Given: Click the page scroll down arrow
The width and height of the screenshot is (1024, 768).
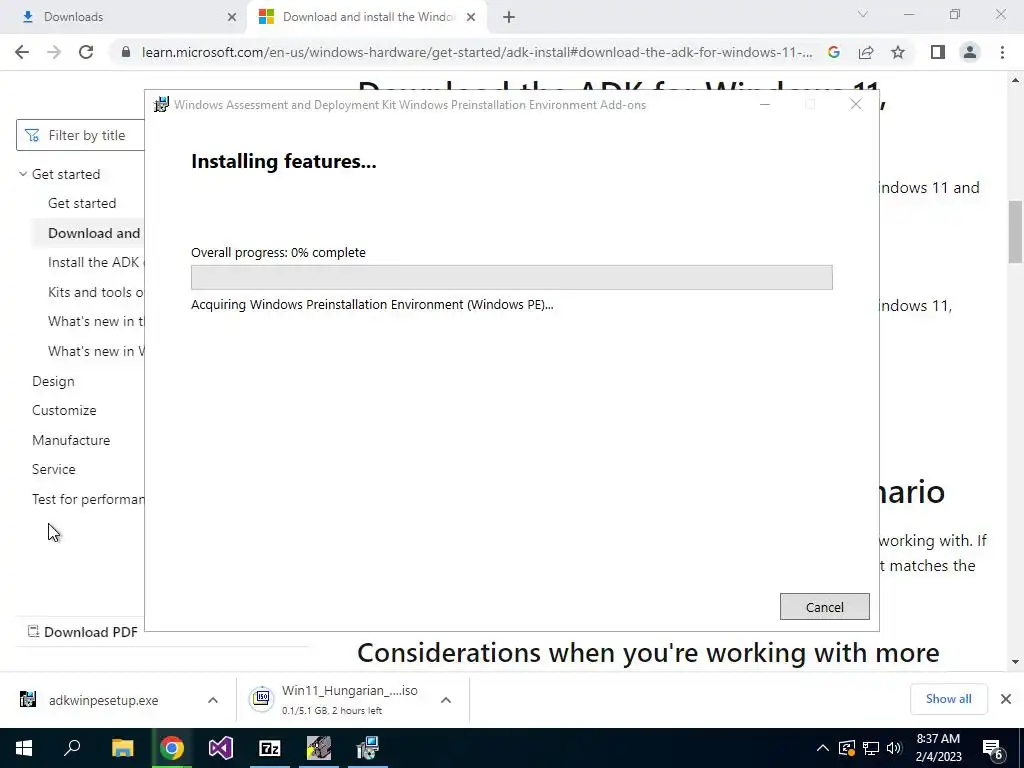Looking at the screenshot, I should click(x=1015, y=662).
